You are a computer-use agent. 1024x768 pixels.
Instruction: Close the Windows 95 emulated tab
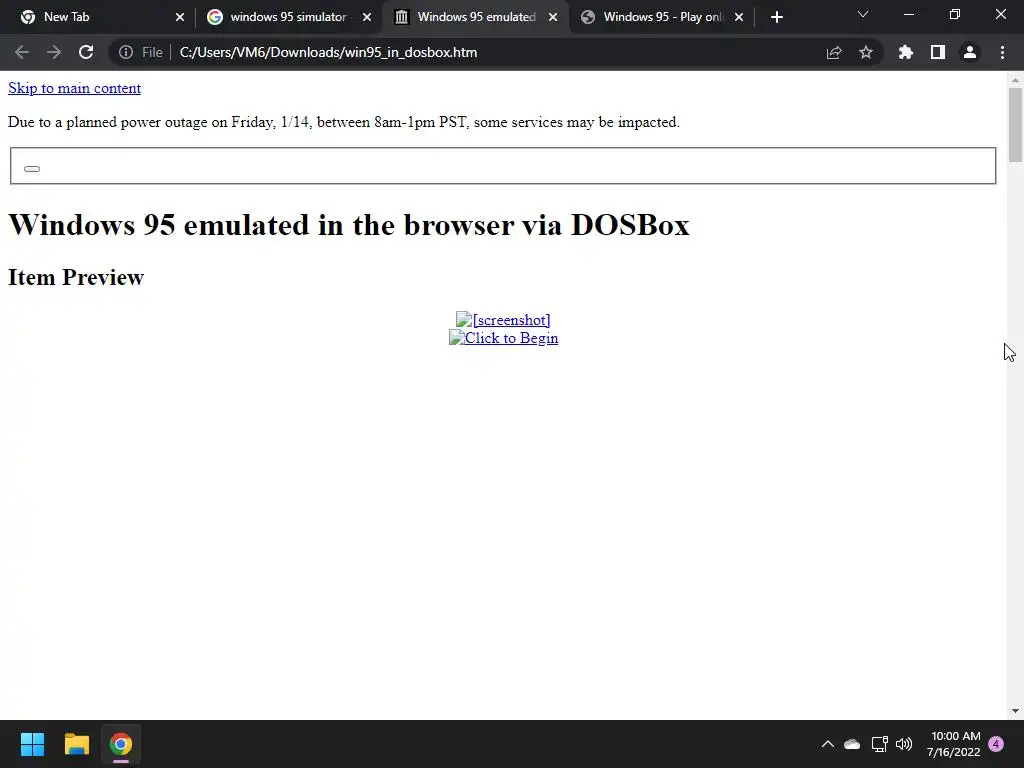pos(553,18)
